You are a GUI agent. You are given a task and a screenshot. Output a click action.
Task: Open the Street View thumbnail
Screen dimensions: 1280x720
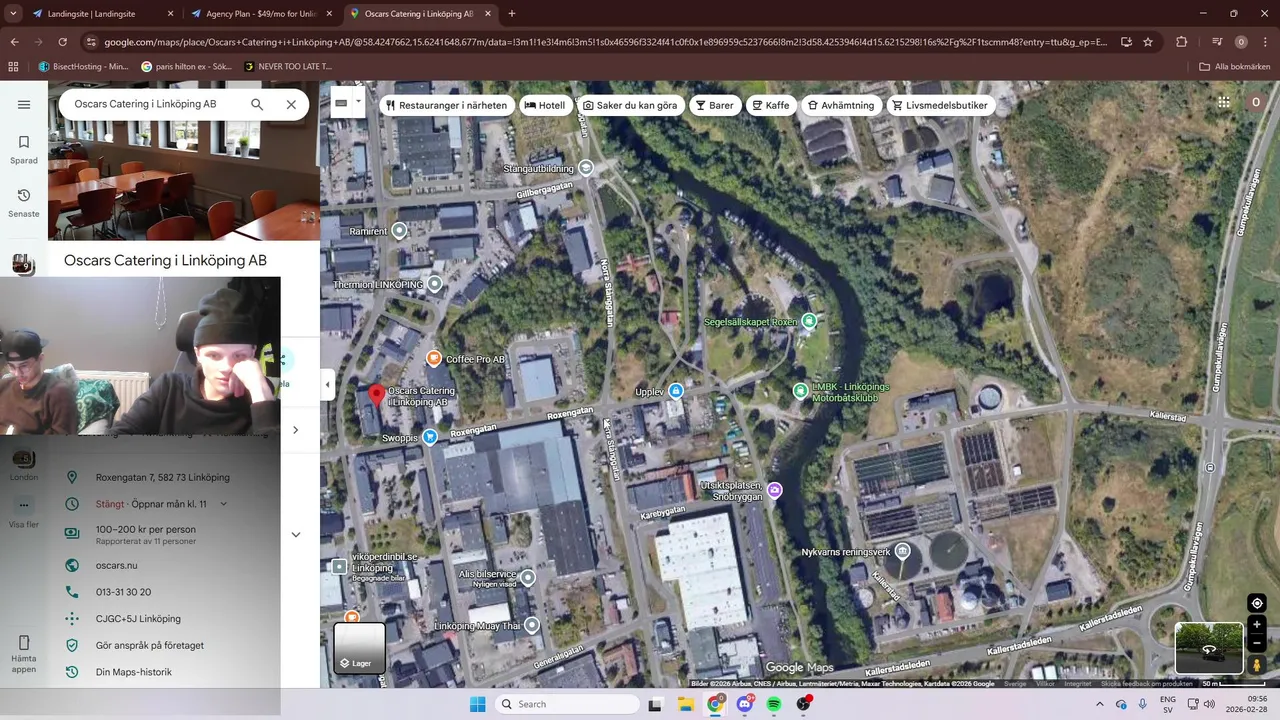[1209, 648]
